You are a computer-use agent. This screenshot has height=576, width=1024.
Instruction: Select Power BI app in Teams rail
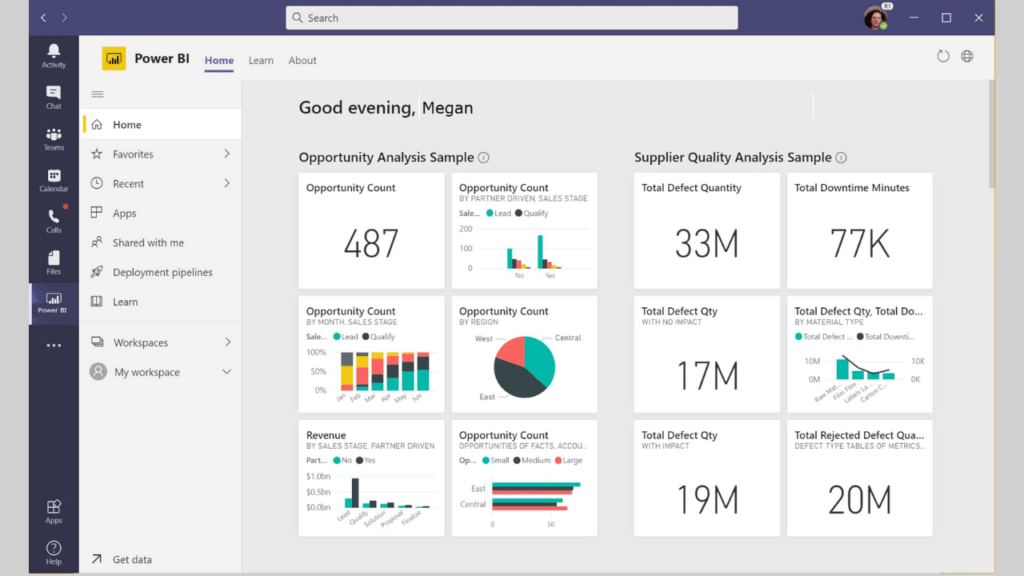(54, 303)
